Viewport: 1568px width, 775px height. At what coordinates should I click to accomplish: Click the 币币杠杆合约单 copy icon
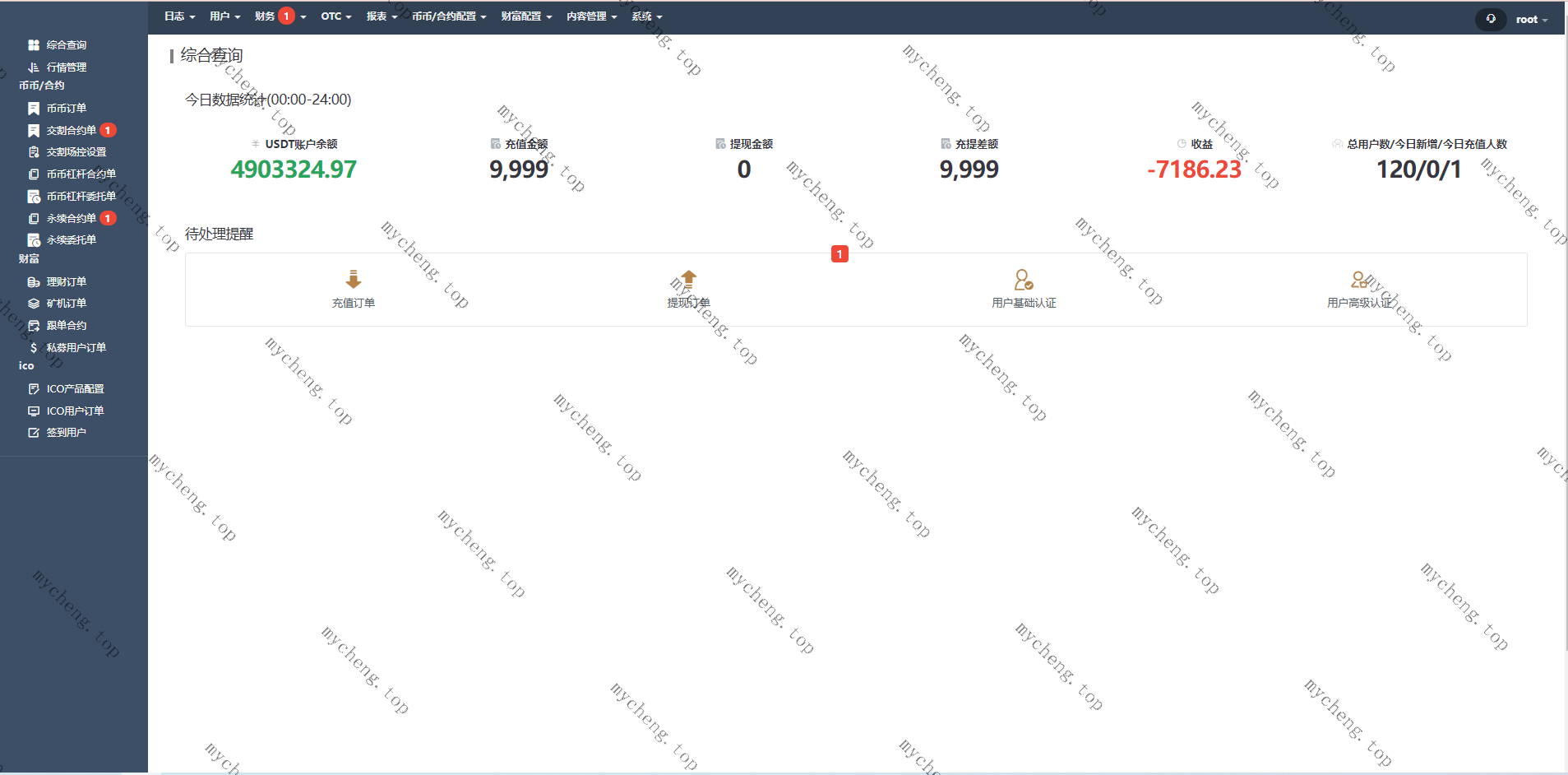coord(34,174)
